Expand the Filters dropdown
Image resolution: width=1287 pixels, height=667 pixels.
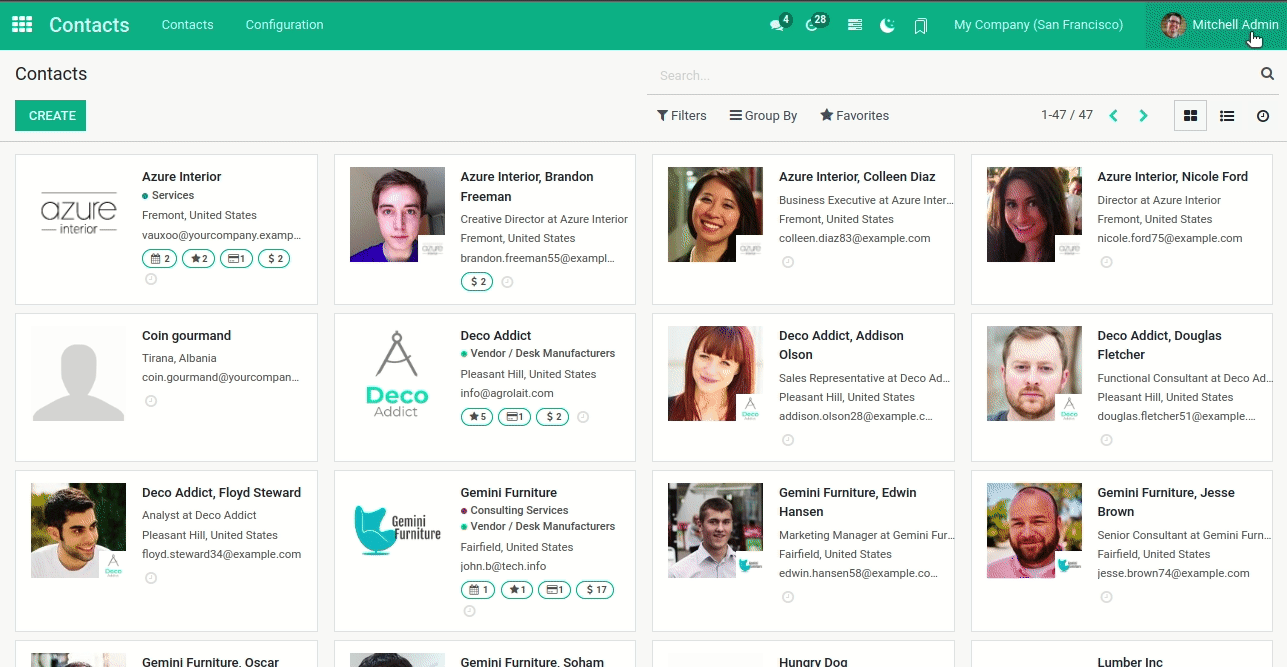(682, 116)
